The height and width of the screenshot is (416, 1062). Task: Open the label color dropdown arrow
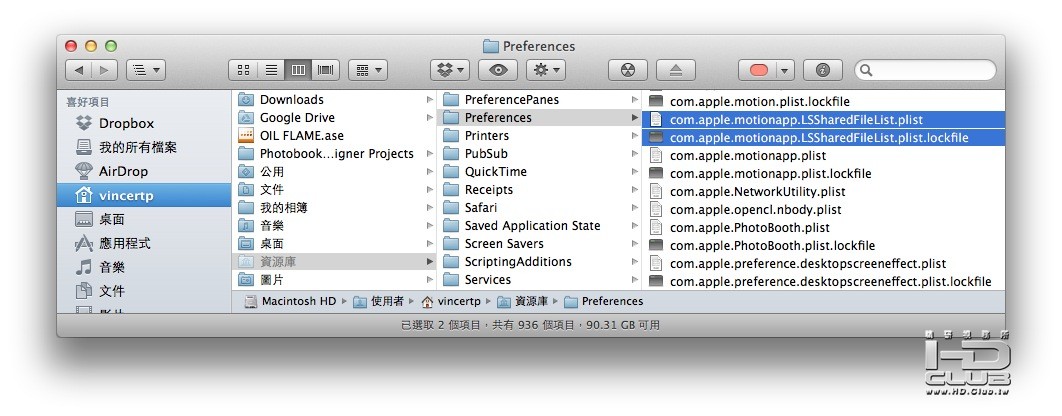[x=785, y=70]
